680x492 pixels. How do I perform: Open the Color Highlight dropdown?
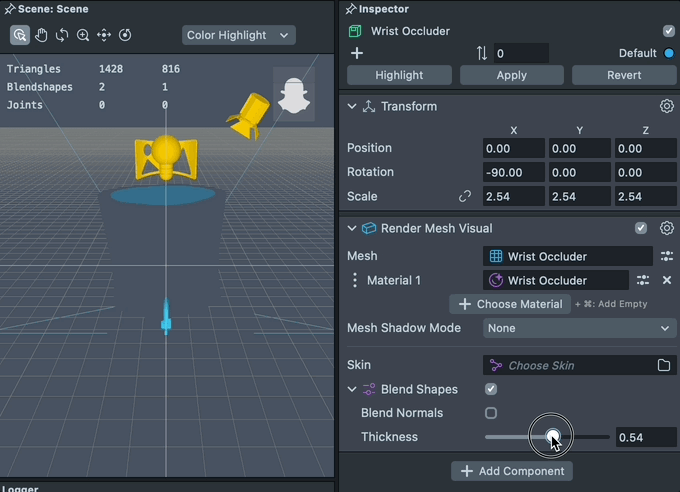(x=239, y=35)
